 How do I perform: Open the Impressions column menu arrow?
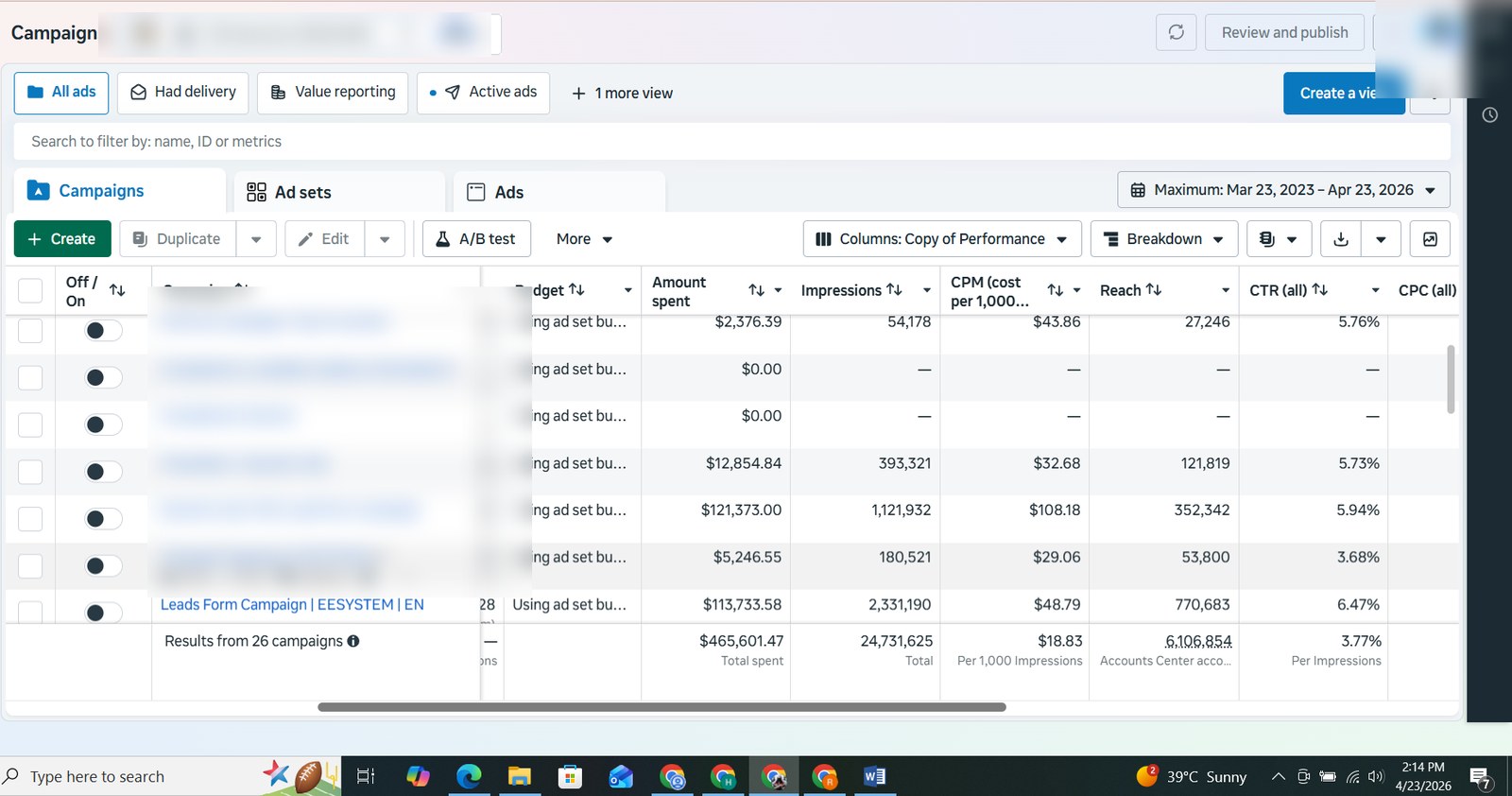927,290
